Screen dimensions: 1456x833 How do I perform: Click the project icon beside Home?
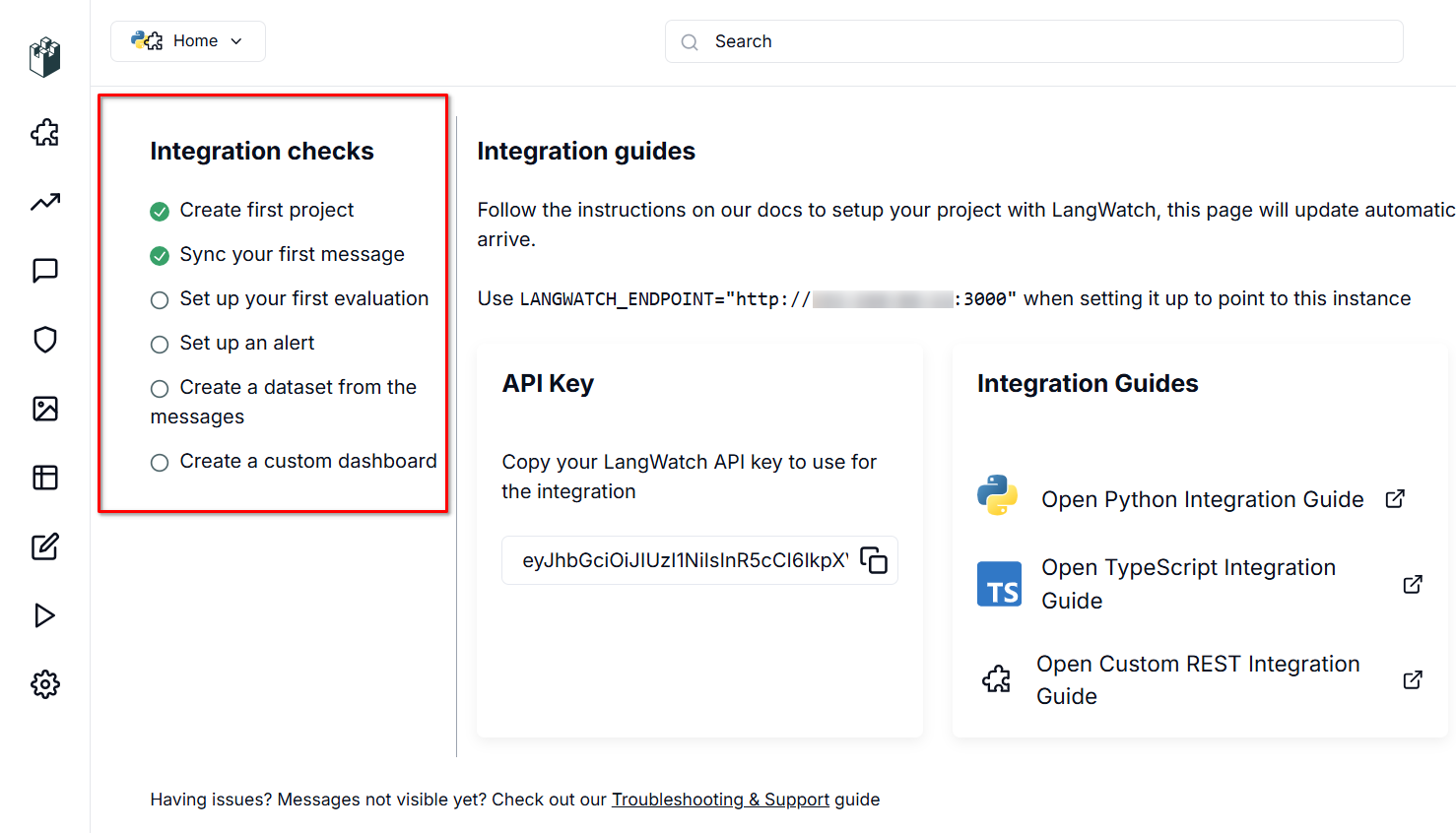(147, 41)
